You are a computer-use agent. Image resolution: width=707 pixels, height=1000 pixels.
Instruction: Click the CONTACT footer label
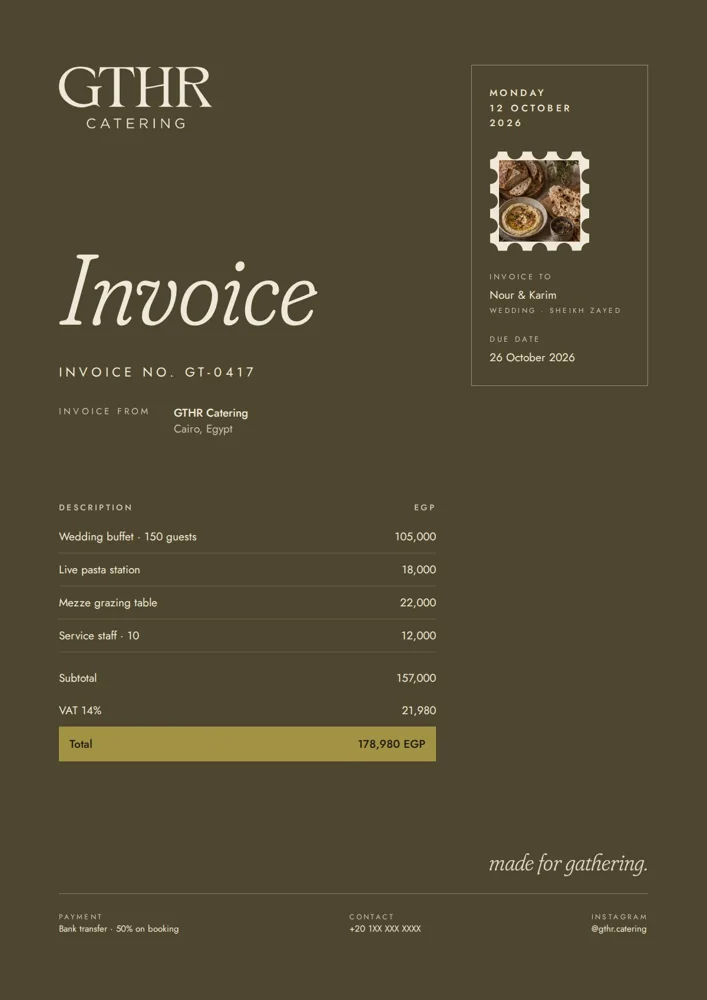[372, 916]
